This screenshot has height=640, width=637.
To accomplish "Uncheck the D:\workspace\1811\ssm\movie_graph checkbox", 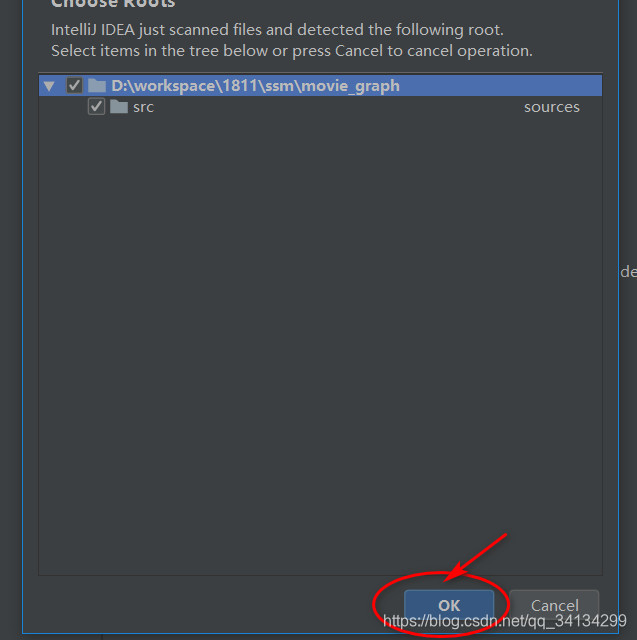I will click(74, 86).
